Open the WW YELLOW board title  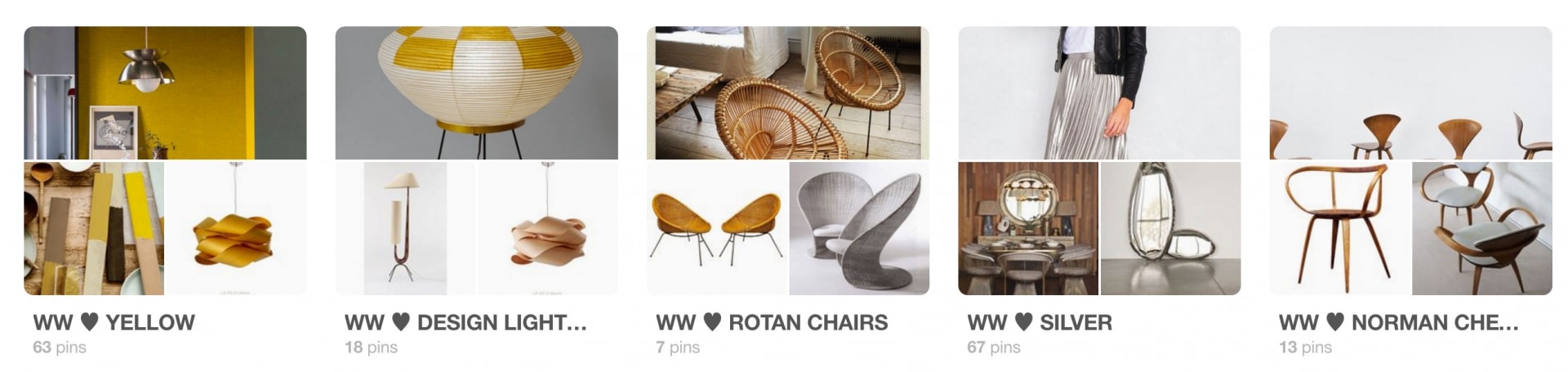114,322
